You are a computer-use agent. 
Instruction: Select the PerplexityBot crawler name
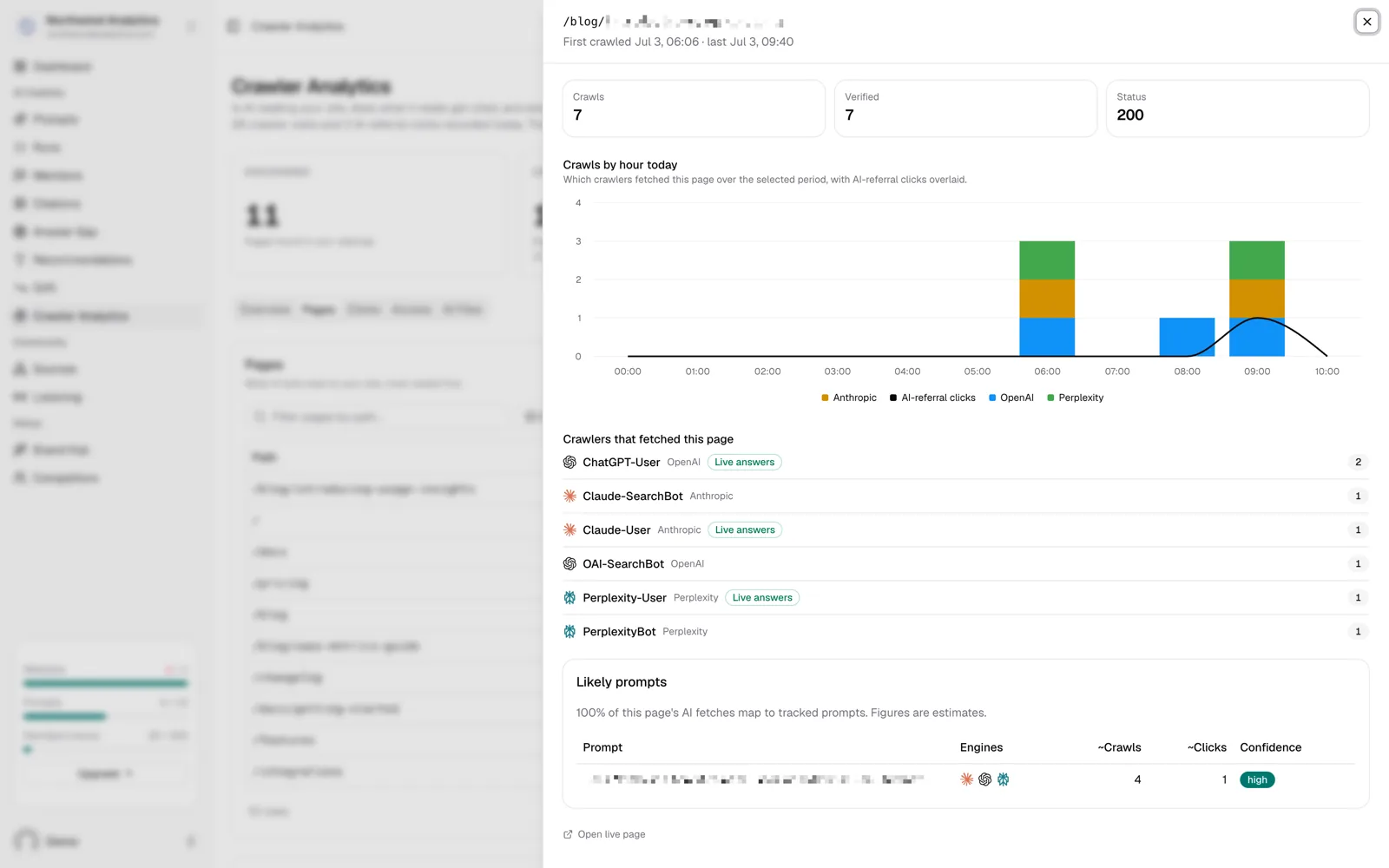pos(619,632)
